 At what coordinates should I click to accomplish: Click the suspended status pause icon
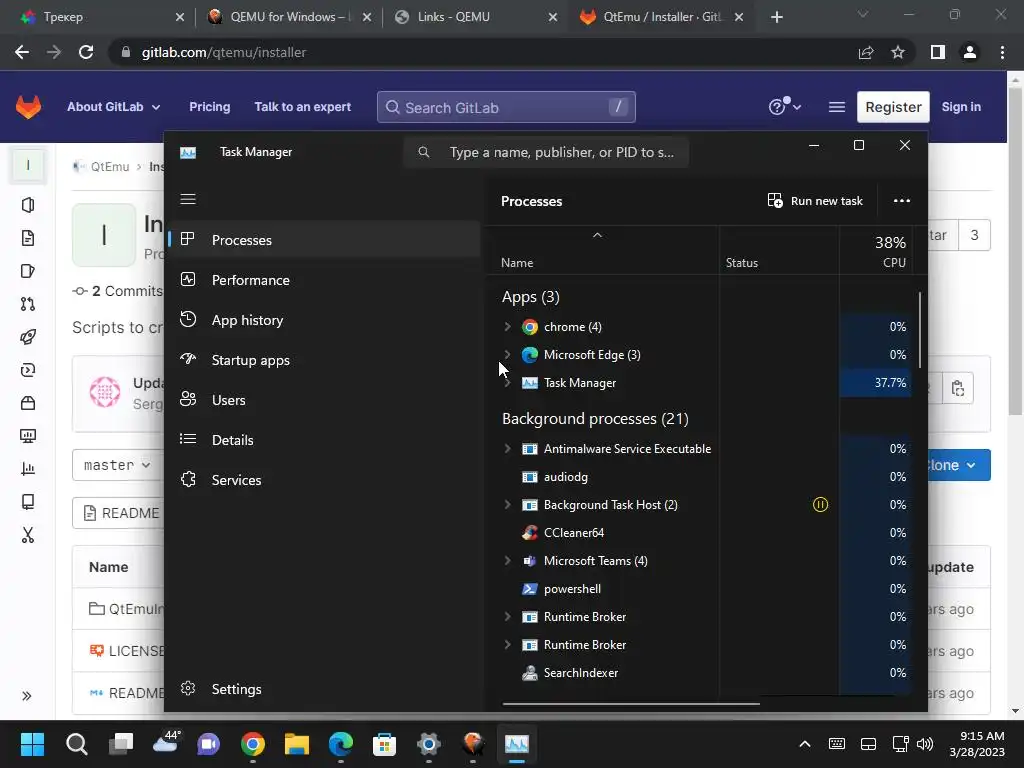coord(820,505)
